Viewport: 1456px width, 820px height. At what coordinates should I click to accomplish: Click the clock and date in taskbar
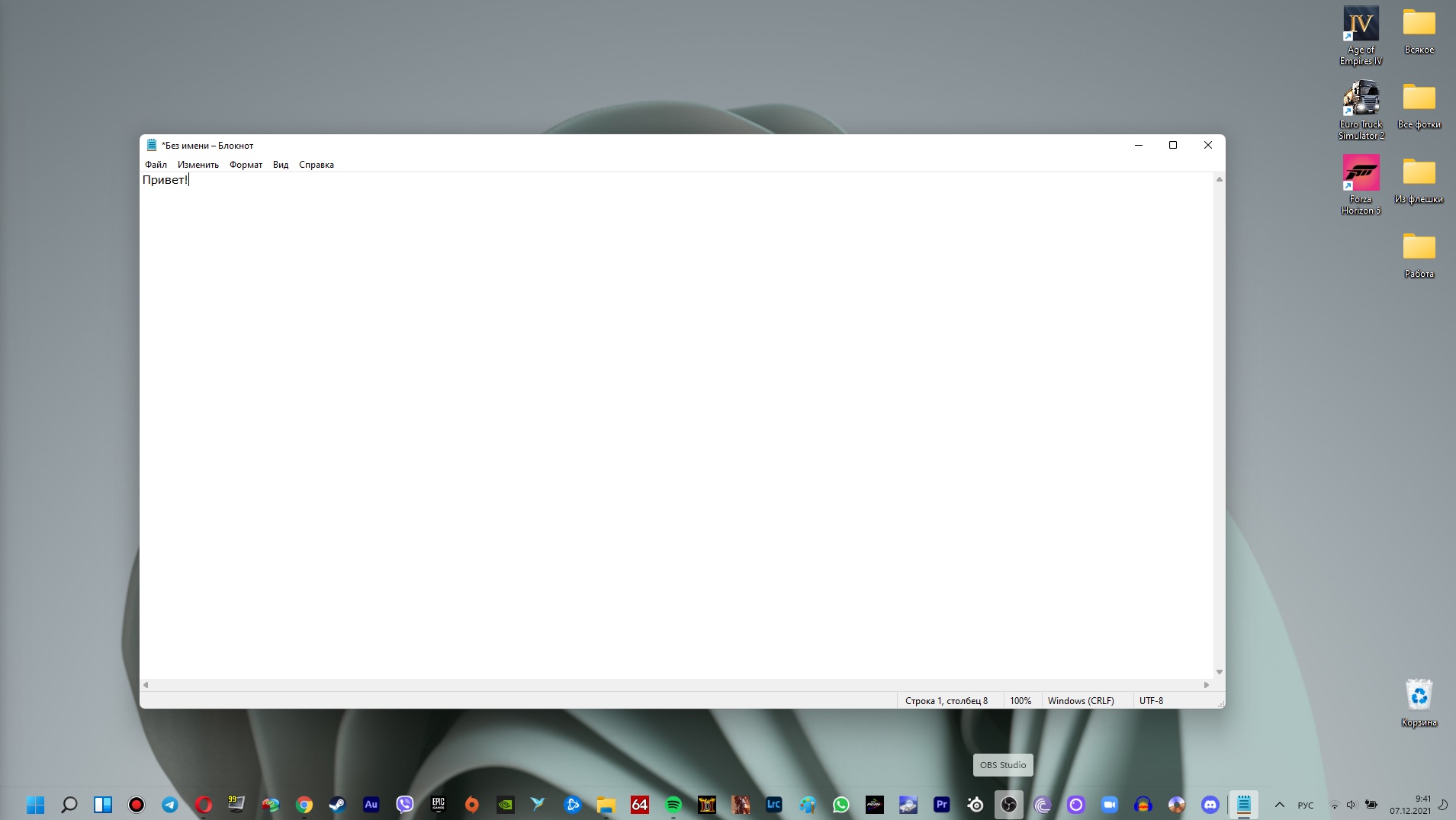[x=1410, y=805]
